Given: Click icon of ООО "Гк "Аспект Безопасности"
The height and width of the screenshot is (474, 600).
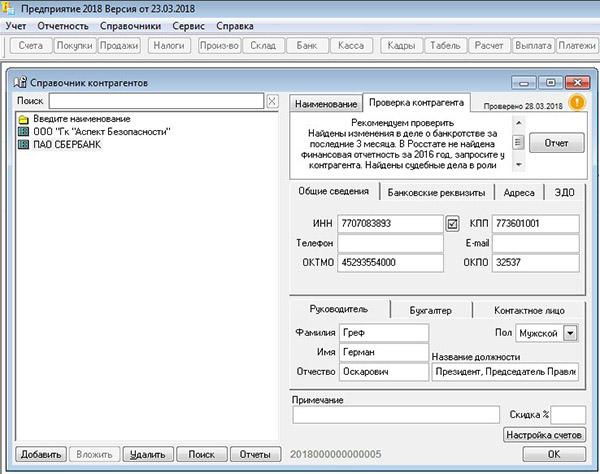Looking at the screenshot, I should [x=23, y=132].
